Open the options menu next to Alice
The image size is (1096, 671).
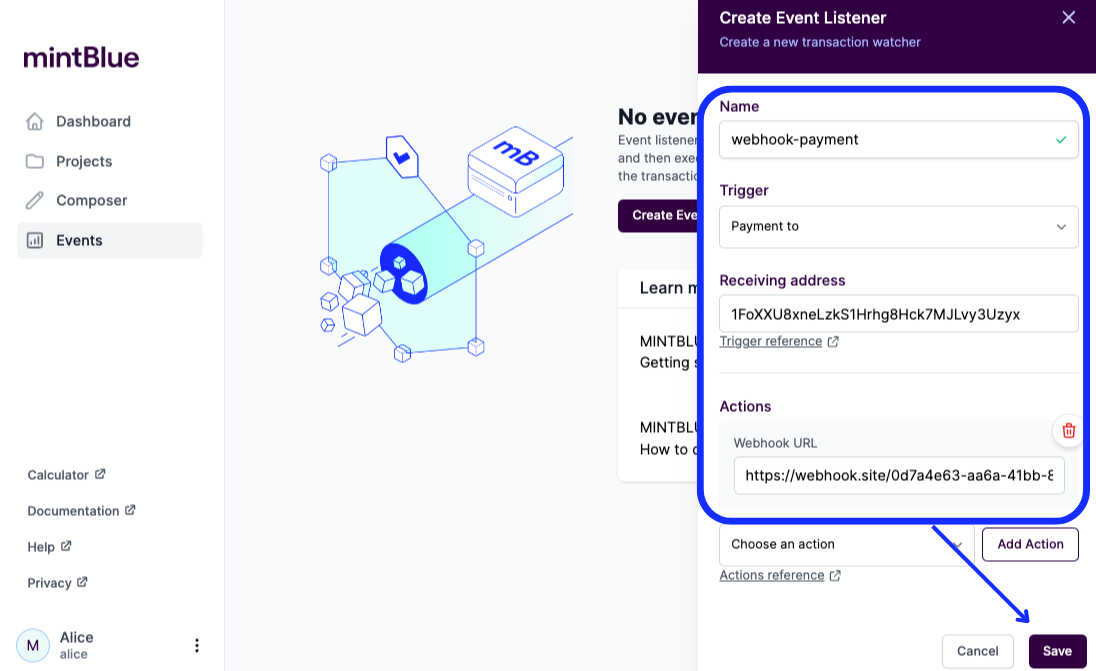click(x=196, y=645)
